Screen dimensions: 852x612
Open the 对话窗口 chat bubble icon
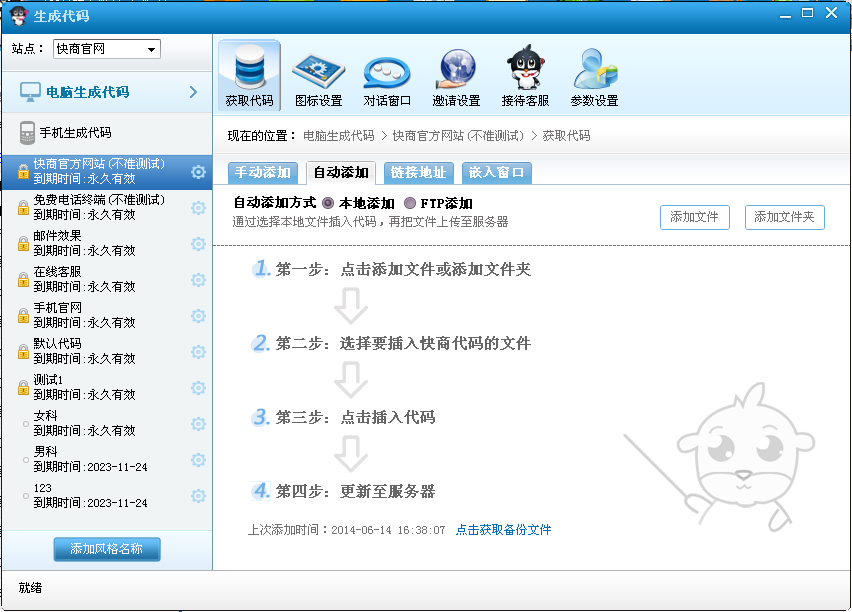click(387, 70)
